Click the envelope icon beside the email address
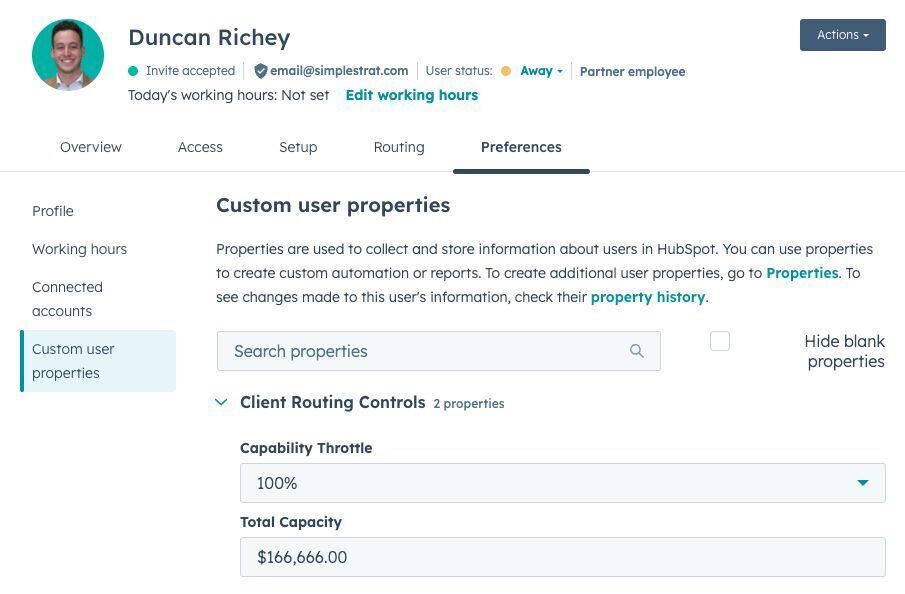Image resolution: width=905 pixels, height=594 pixels. coord(262,71)
